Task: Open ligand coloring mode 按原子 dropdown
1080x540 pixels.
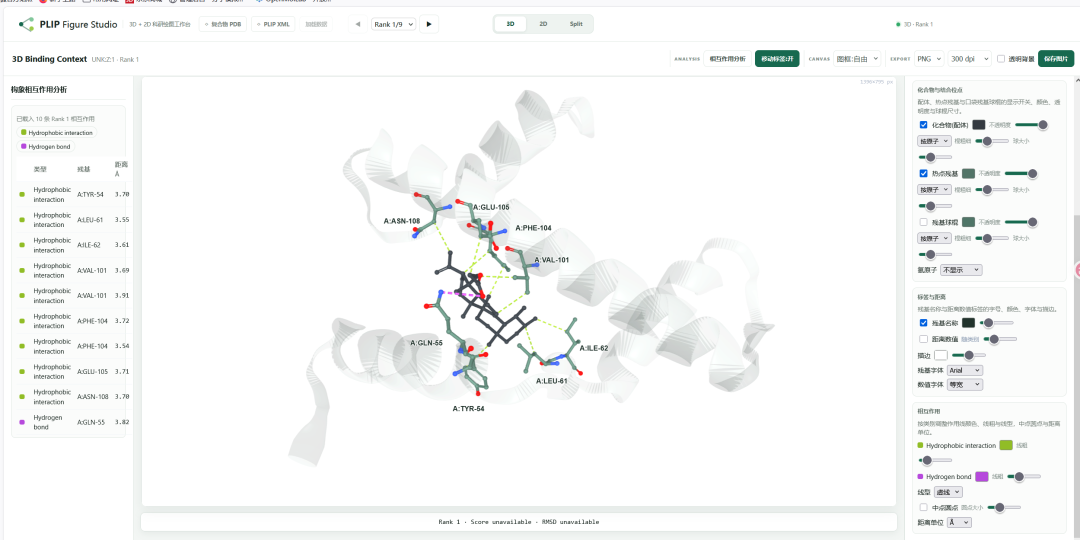Action: 934,141
